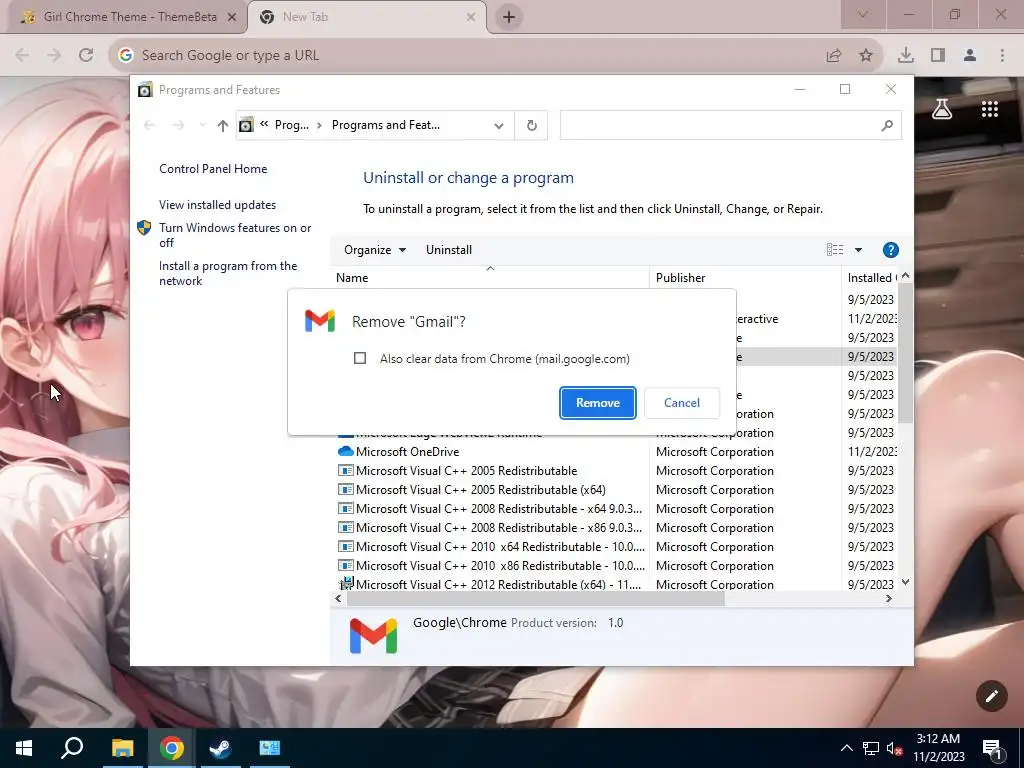Click the explorer Up arrow button
Image resolution: width=1024 pixels, height=768 pixels.
click(x=223, y=125)
